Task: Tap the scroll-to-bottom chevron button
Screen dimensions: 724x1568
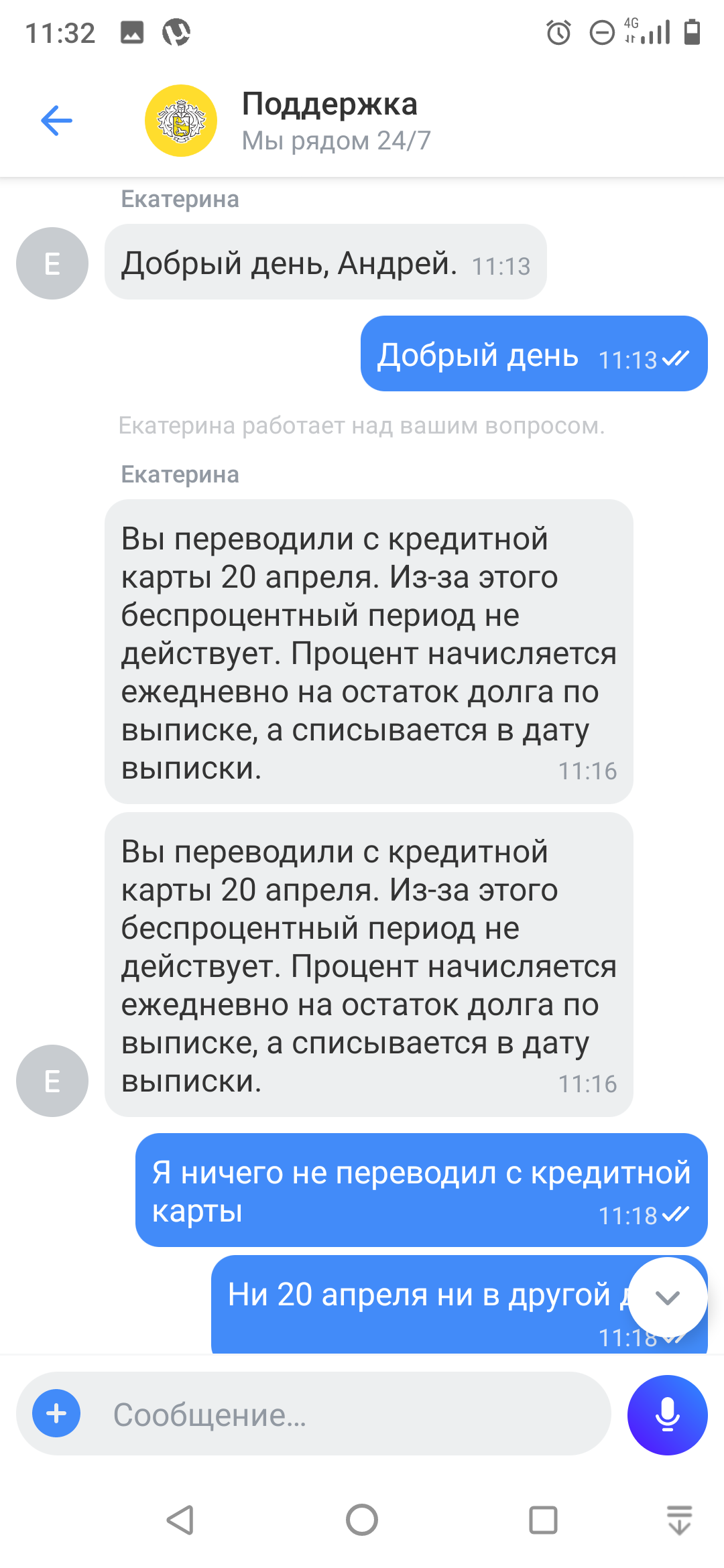Action: click(x=667, y=1298)
